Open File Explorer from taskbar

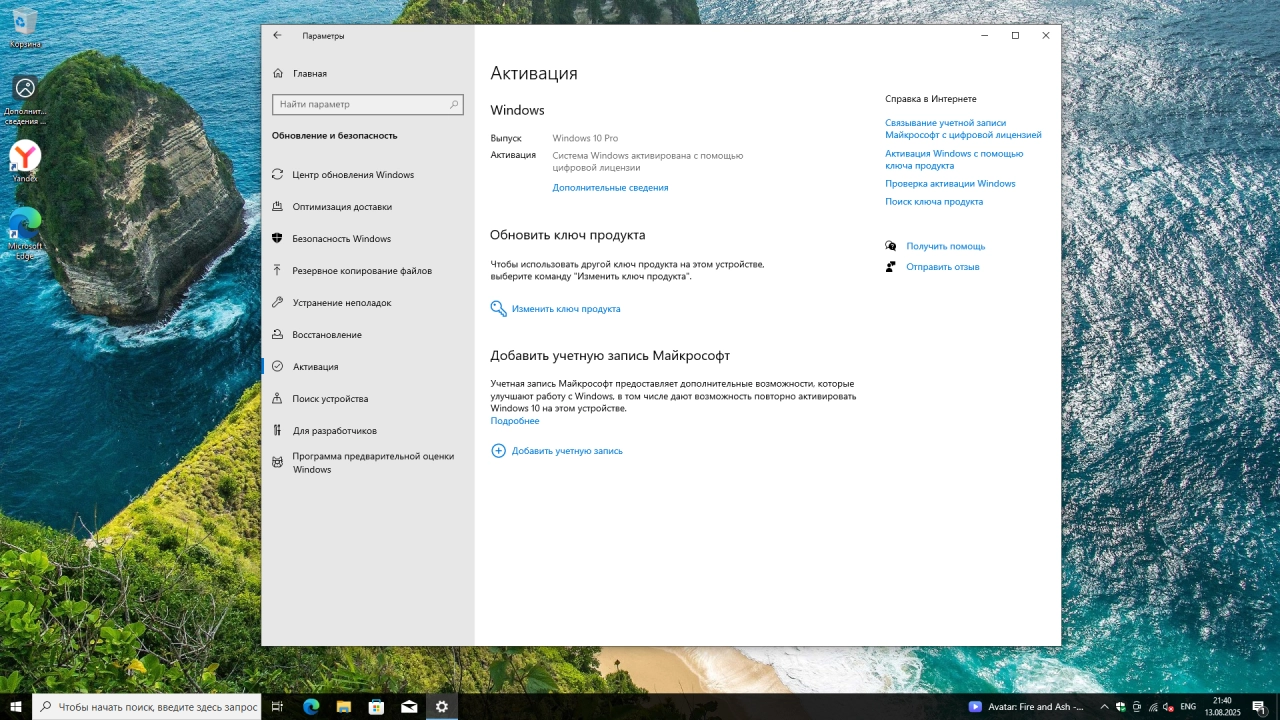343,706
